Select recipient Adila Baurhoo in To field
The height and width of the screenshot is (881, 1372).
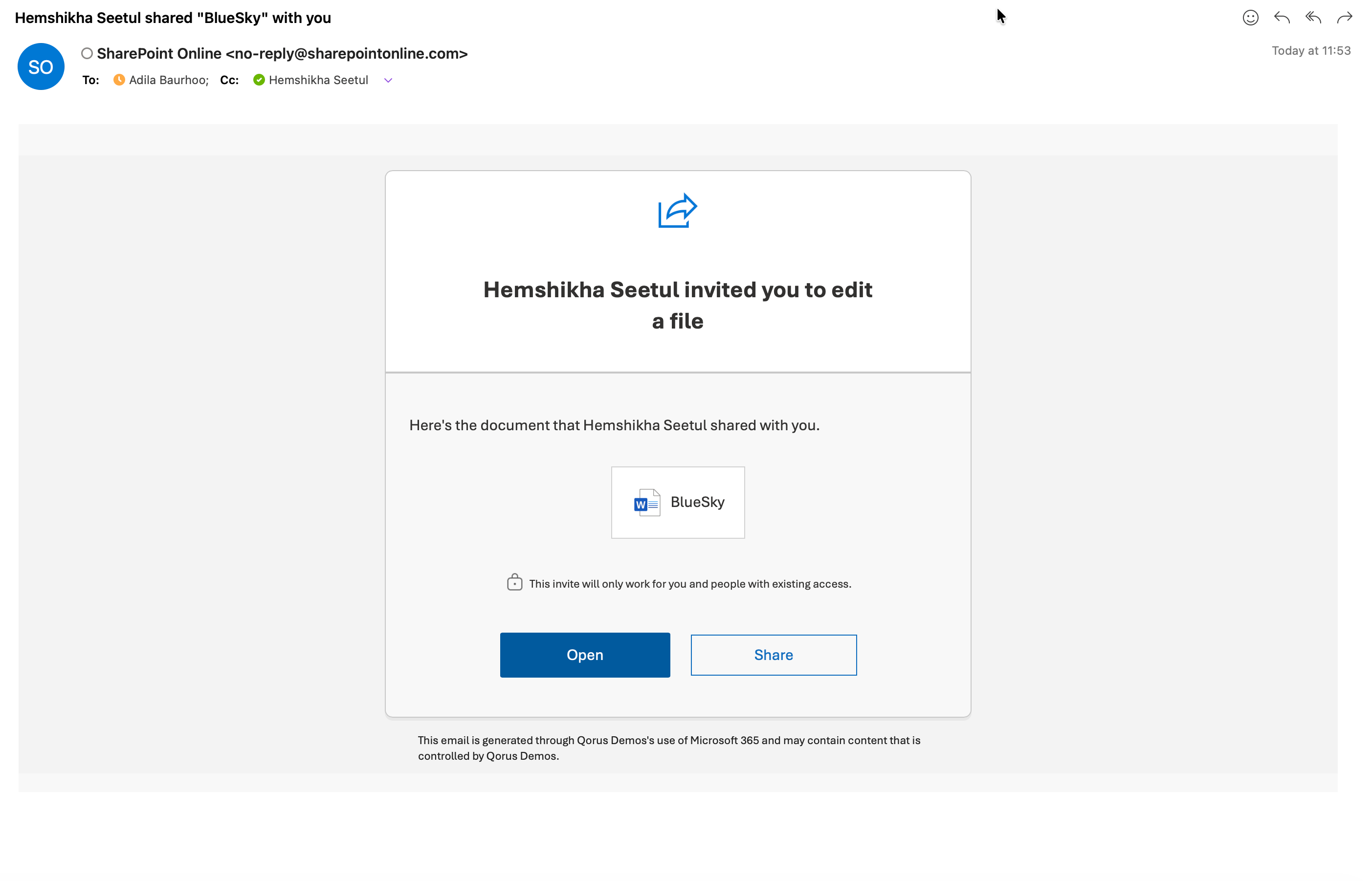point(168,80)
